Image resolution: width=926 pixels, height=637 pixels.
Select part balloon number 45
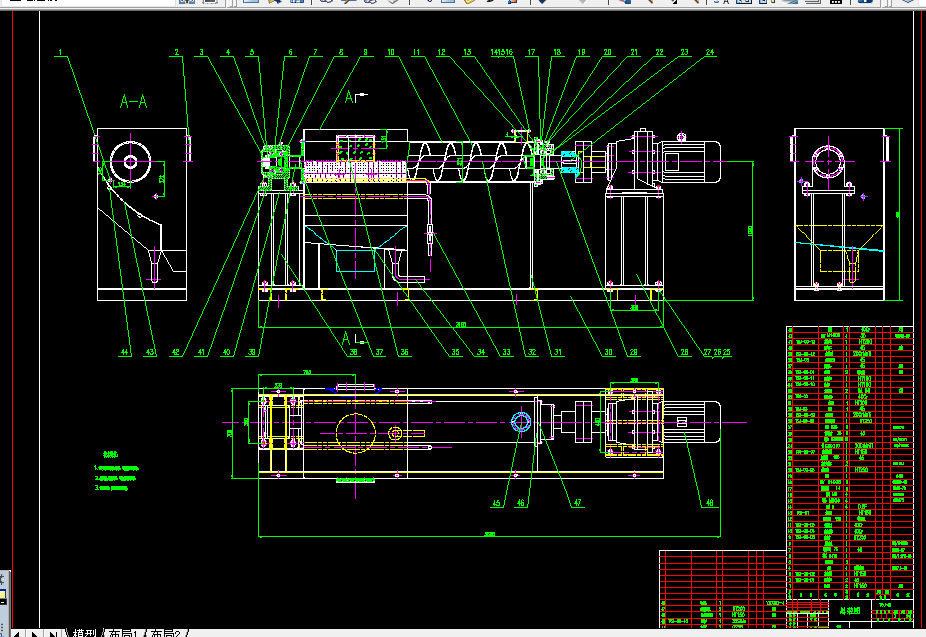pyautogui.click(x=496, y=504)
